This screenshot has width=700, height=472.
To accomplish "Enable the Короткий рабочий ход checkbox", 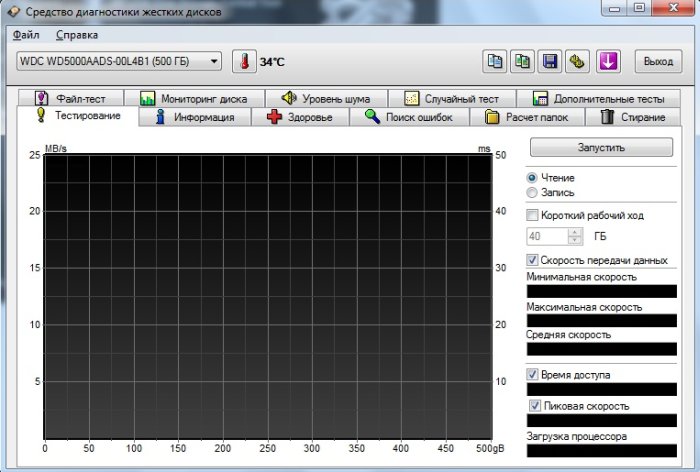I will tap(532, 214).
